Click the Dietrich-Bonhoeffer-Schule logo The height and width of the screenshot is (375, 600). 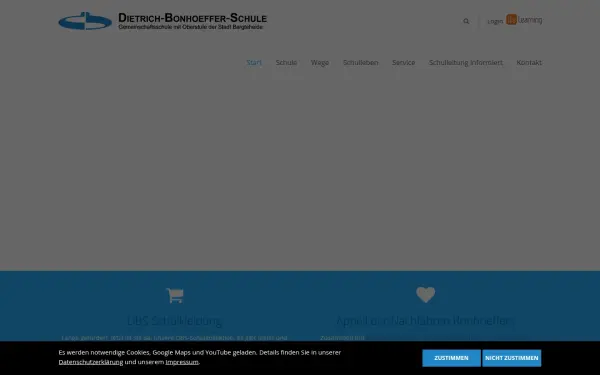[x=163, y=21]
